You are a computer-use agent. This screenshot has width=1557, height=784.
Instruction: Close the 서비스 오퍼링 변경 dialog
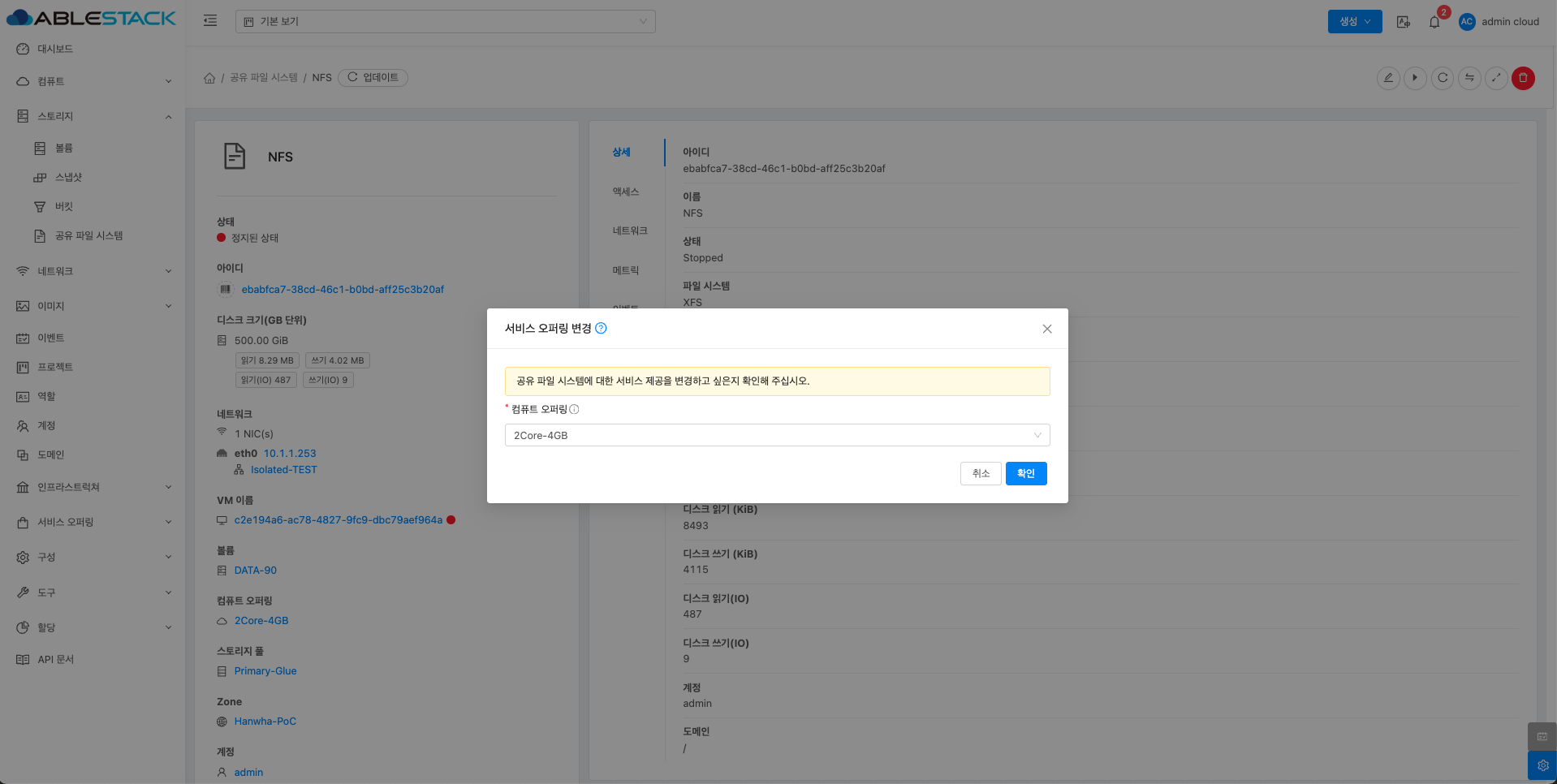tap(1046, 329)
